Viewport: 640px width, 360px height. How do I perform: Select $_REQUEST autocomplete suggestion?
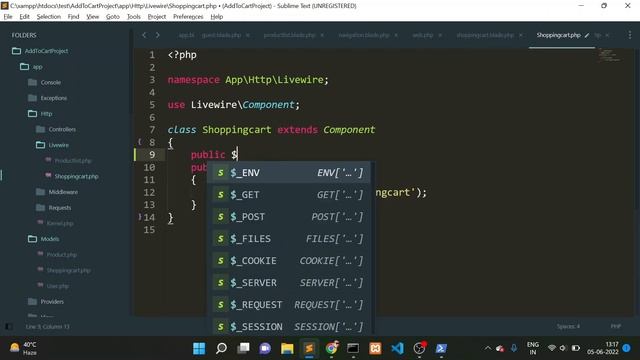pyautogui.click(x=288, y=304)
